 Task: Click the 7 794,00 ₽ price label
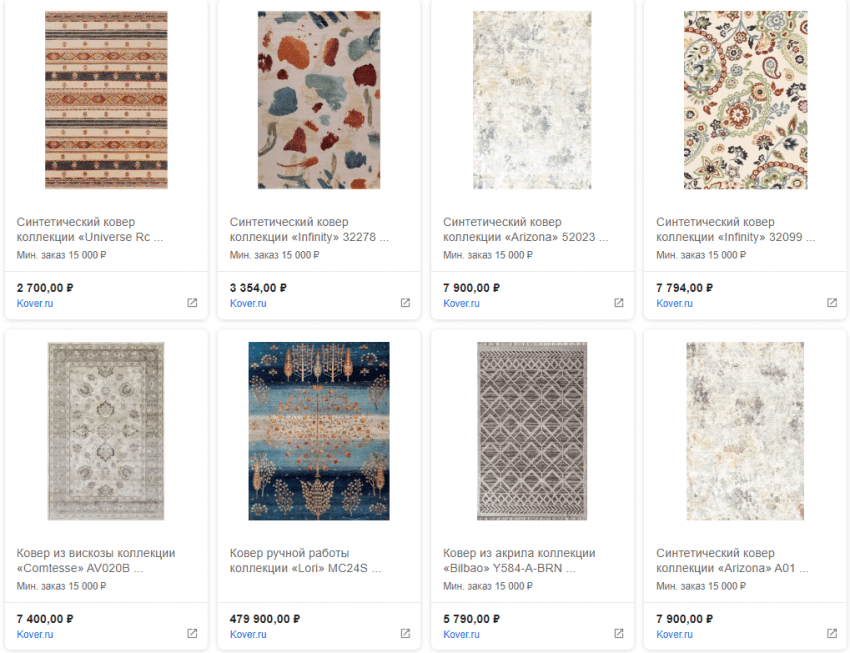coord(685,287)
